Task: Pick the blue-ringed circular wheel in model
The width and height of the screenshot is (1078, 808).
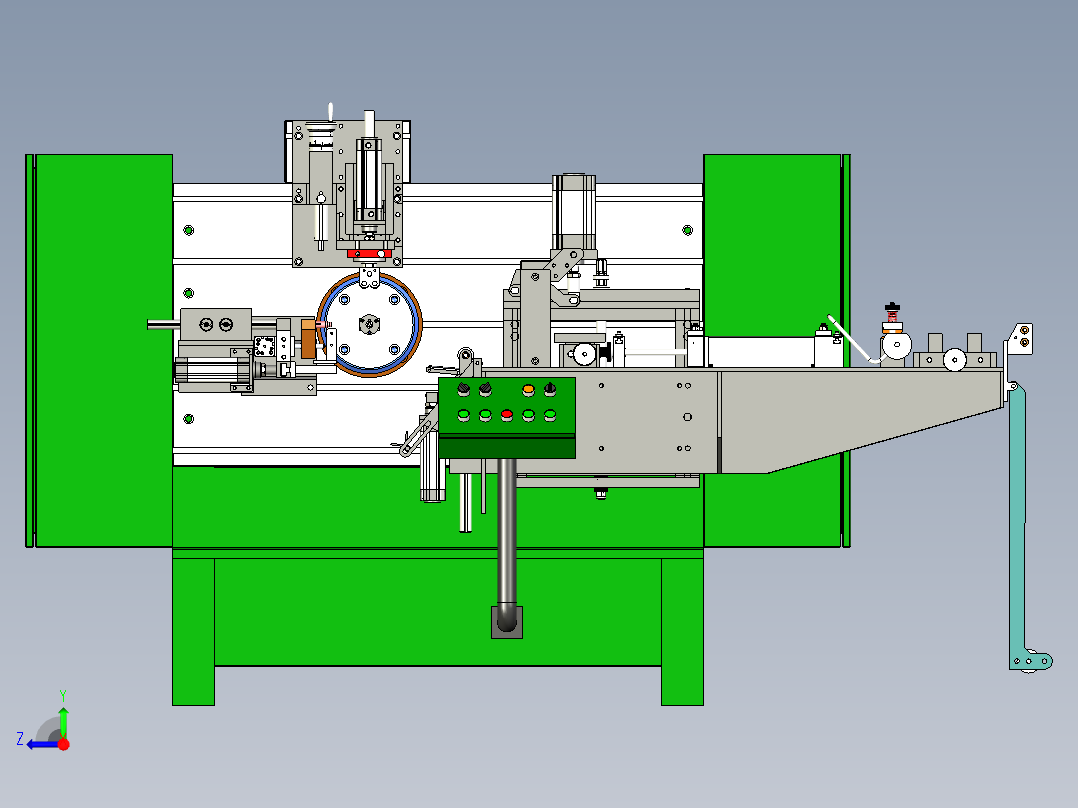Action: 370,325
